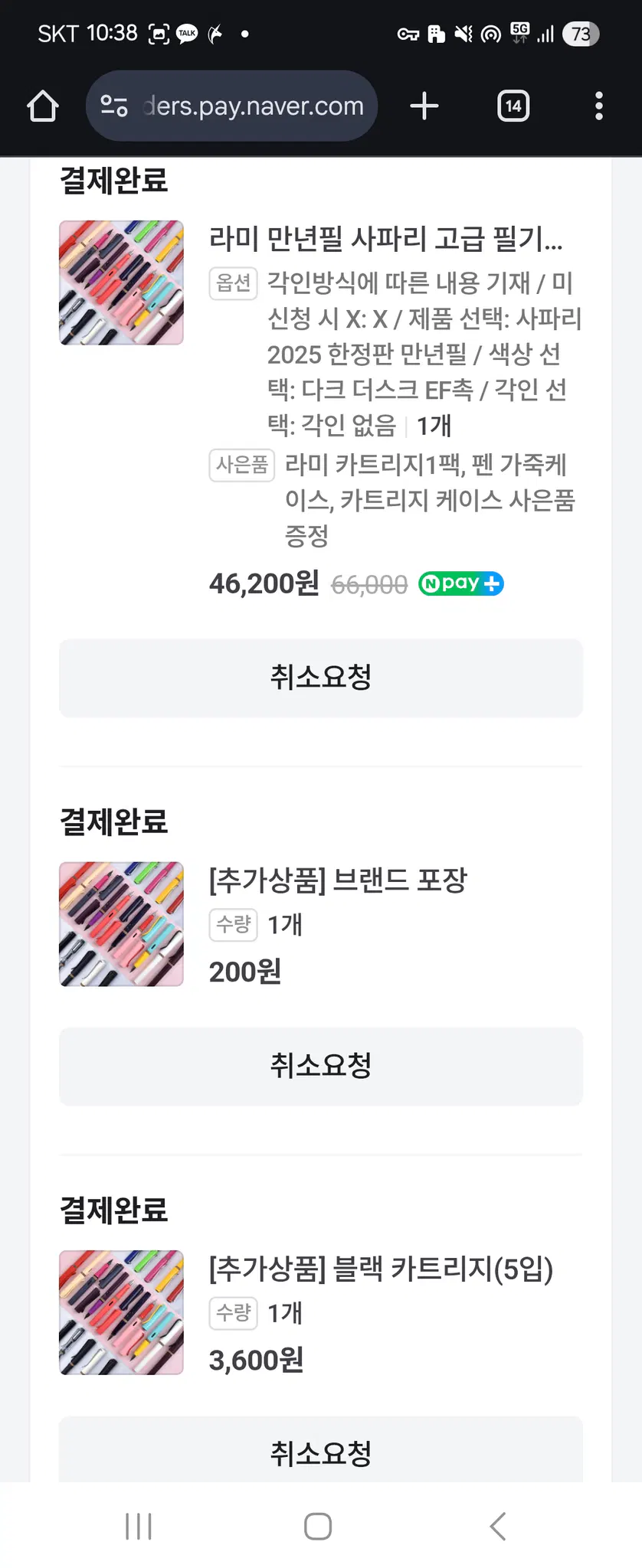Open the 라미 만년필 사파리 product title
This screenshot has height=1568, width=642.
point(385,239)
